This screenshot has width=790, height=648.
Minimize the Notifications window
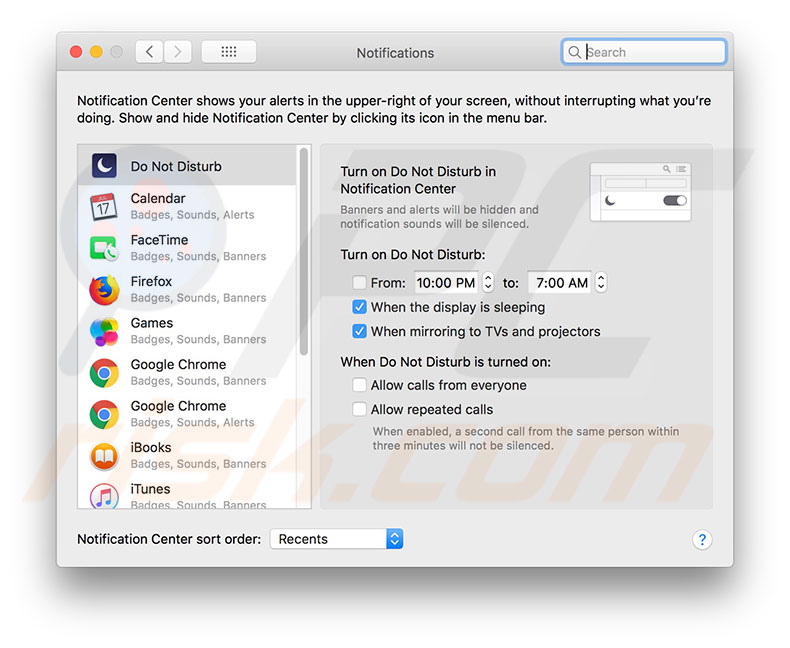coord(96,52)
